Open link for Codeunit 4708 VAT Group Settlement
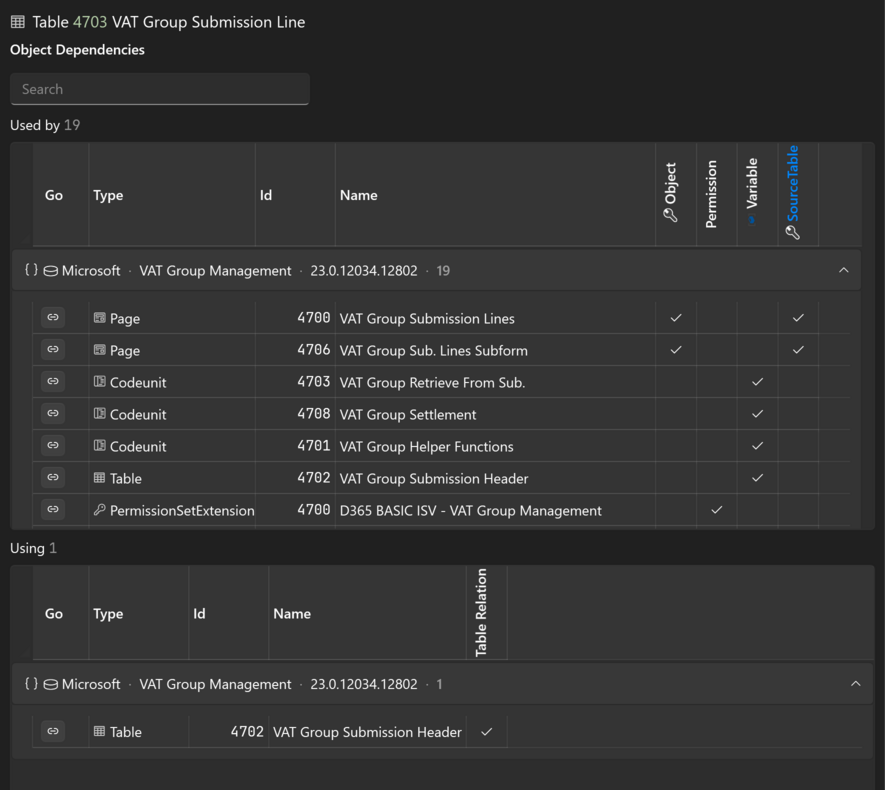This screenshot has height=790, width=885. 52,414
